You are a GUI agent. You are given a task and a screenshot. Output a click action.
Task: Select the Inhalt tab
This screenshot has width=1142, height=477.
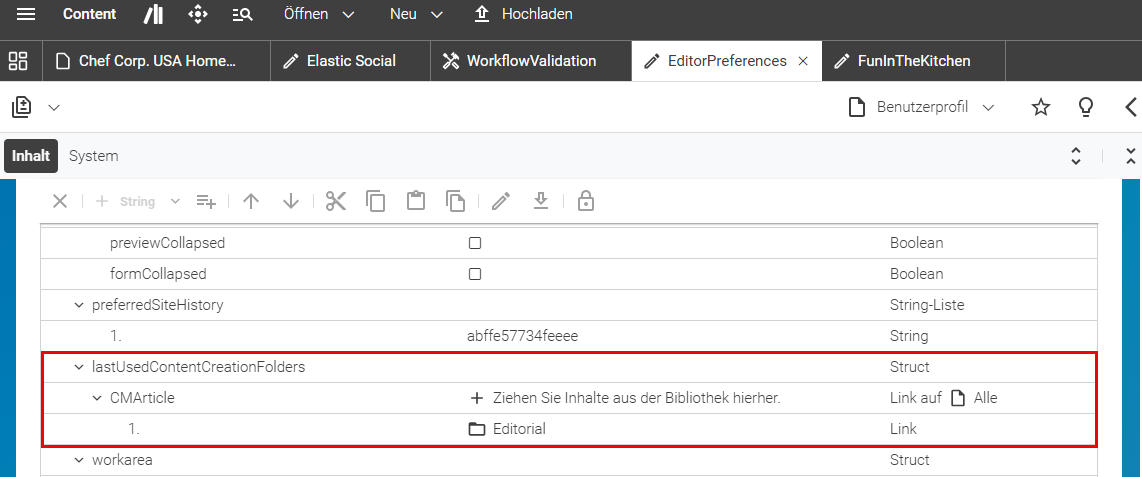31,156
